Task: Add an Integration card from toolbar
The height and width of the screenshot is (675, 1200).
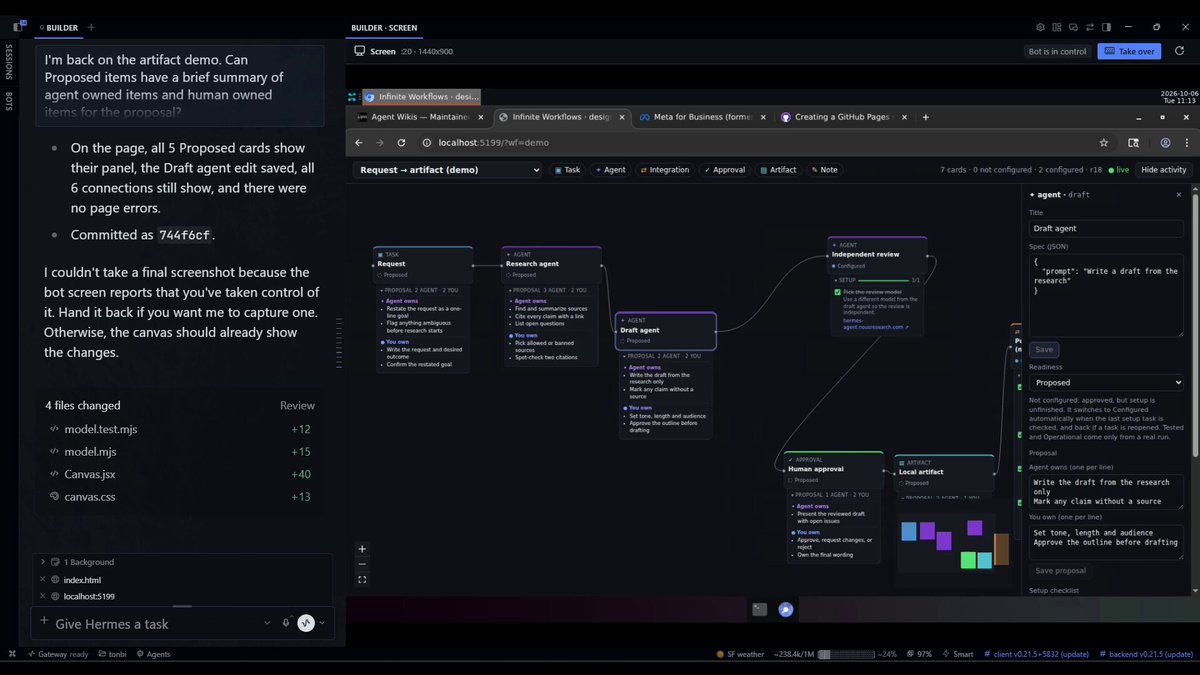Action: tap(665, 170)
